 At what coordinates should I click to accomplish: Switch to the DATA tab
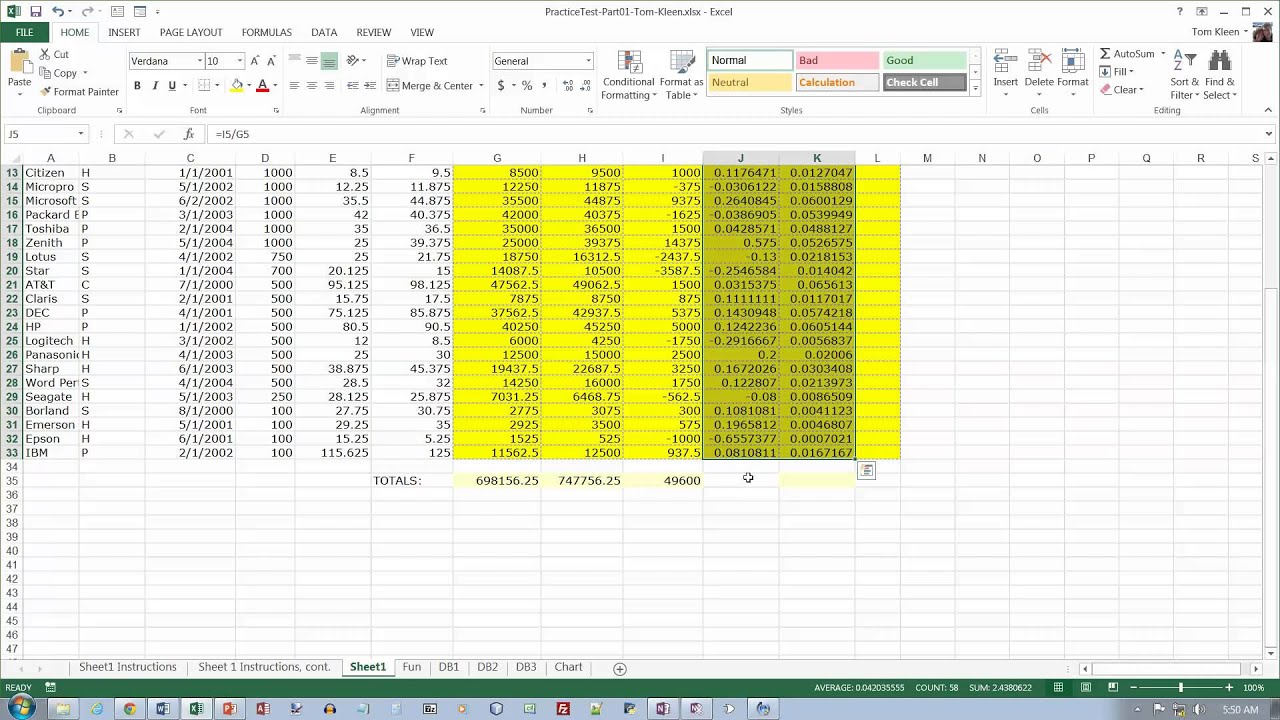[324, 33]
